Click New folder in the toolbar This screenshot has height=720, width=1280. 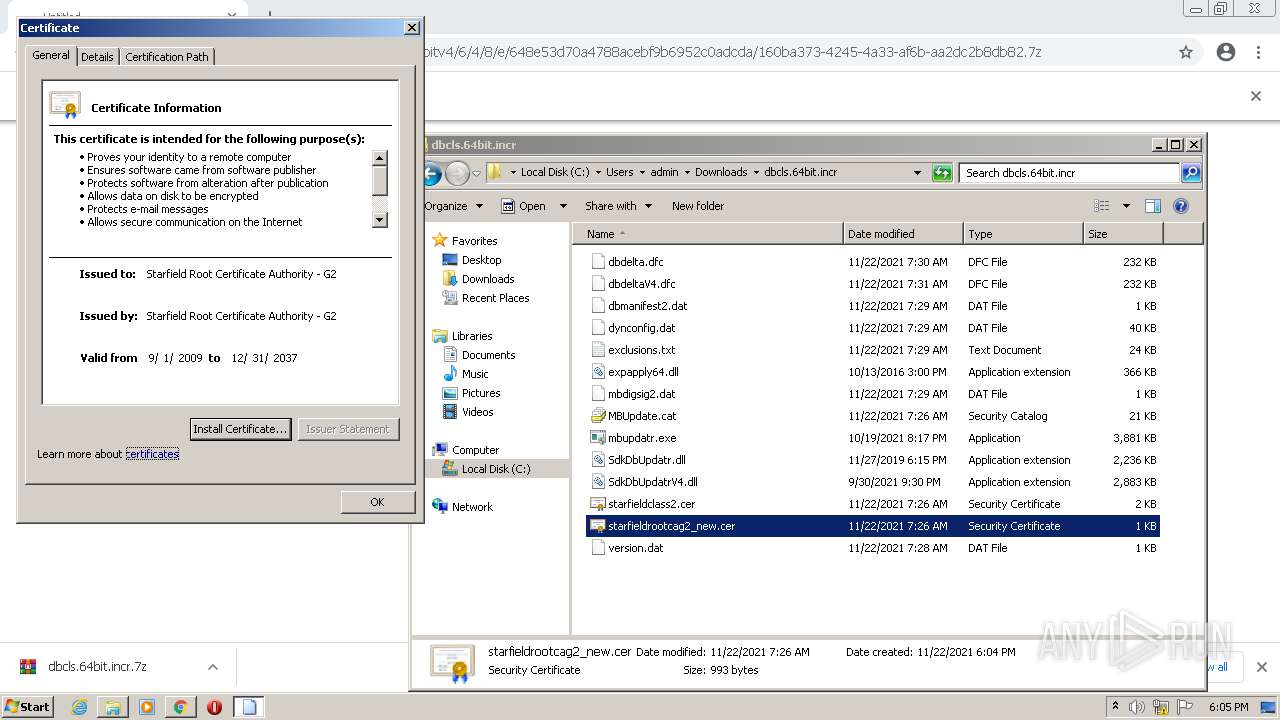(698, 206)
